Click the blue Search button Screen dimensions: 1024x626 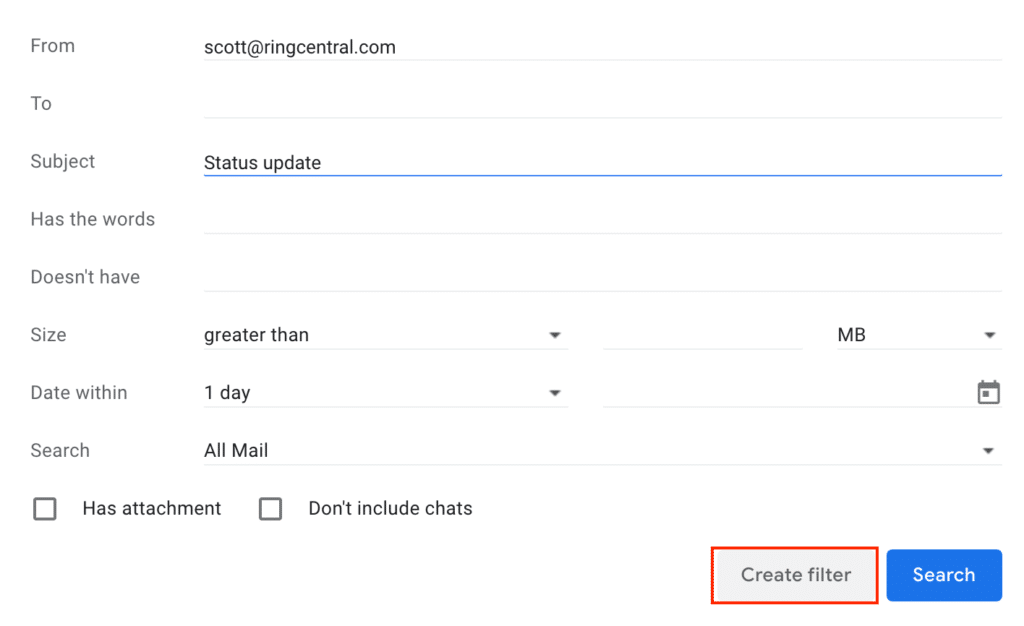[944, 575]
